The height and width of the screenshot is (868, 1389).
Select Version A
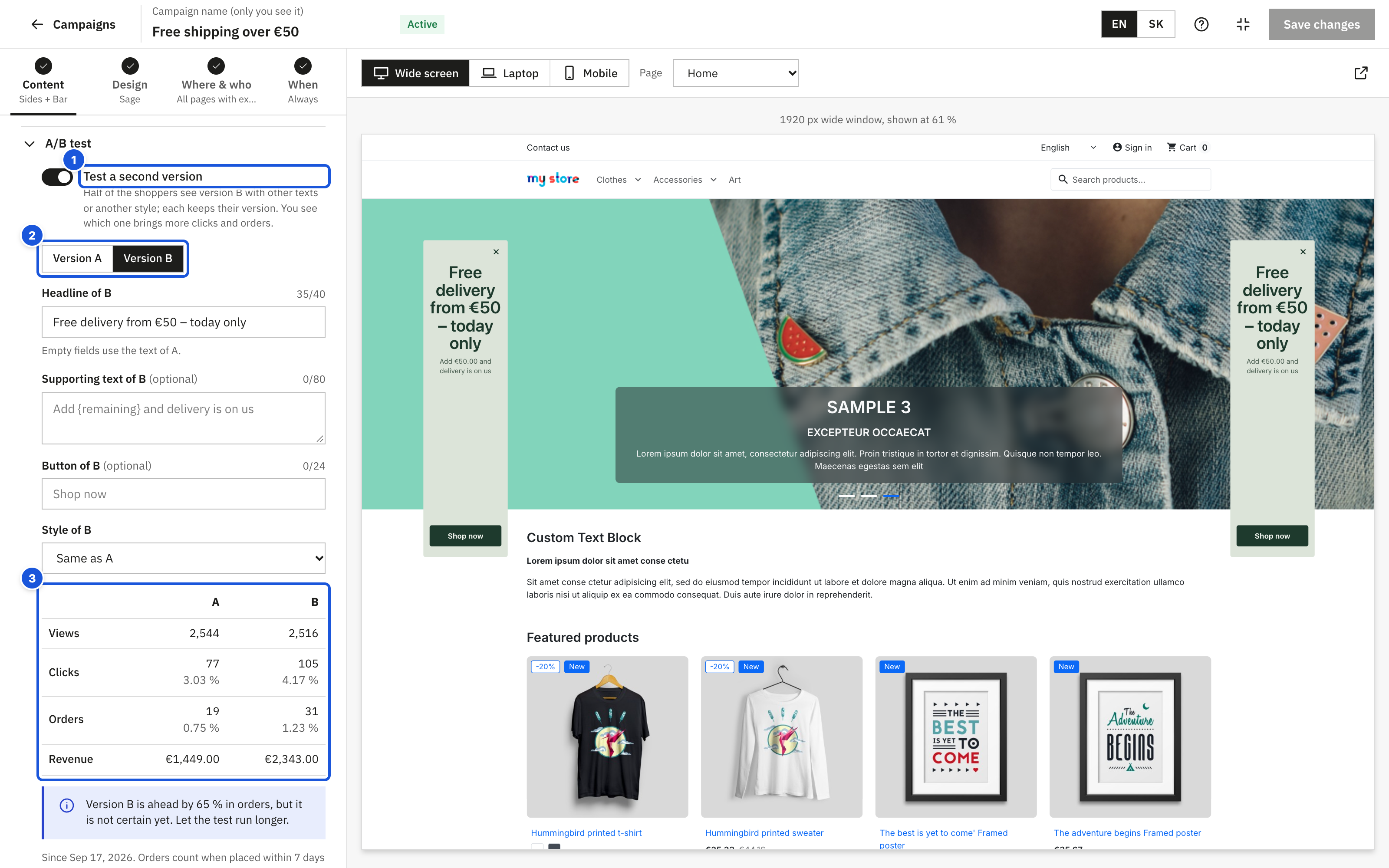77,258
